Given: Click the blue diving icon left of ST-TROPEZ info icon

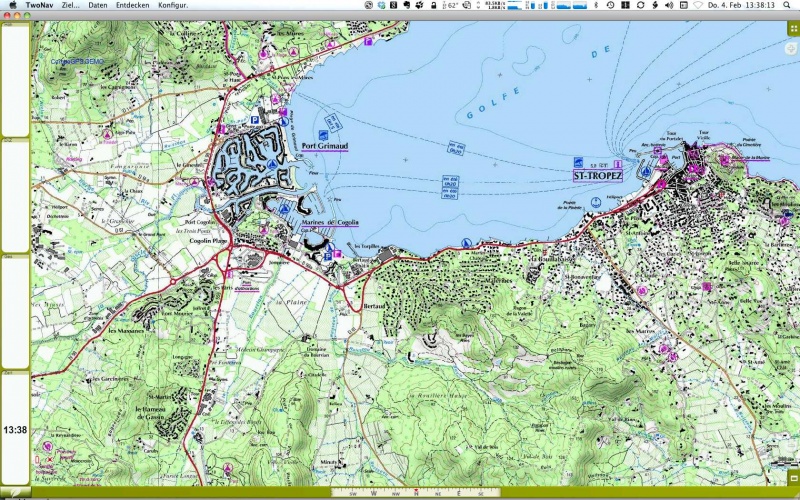Looking at the screenshot, I should (578, 162).
